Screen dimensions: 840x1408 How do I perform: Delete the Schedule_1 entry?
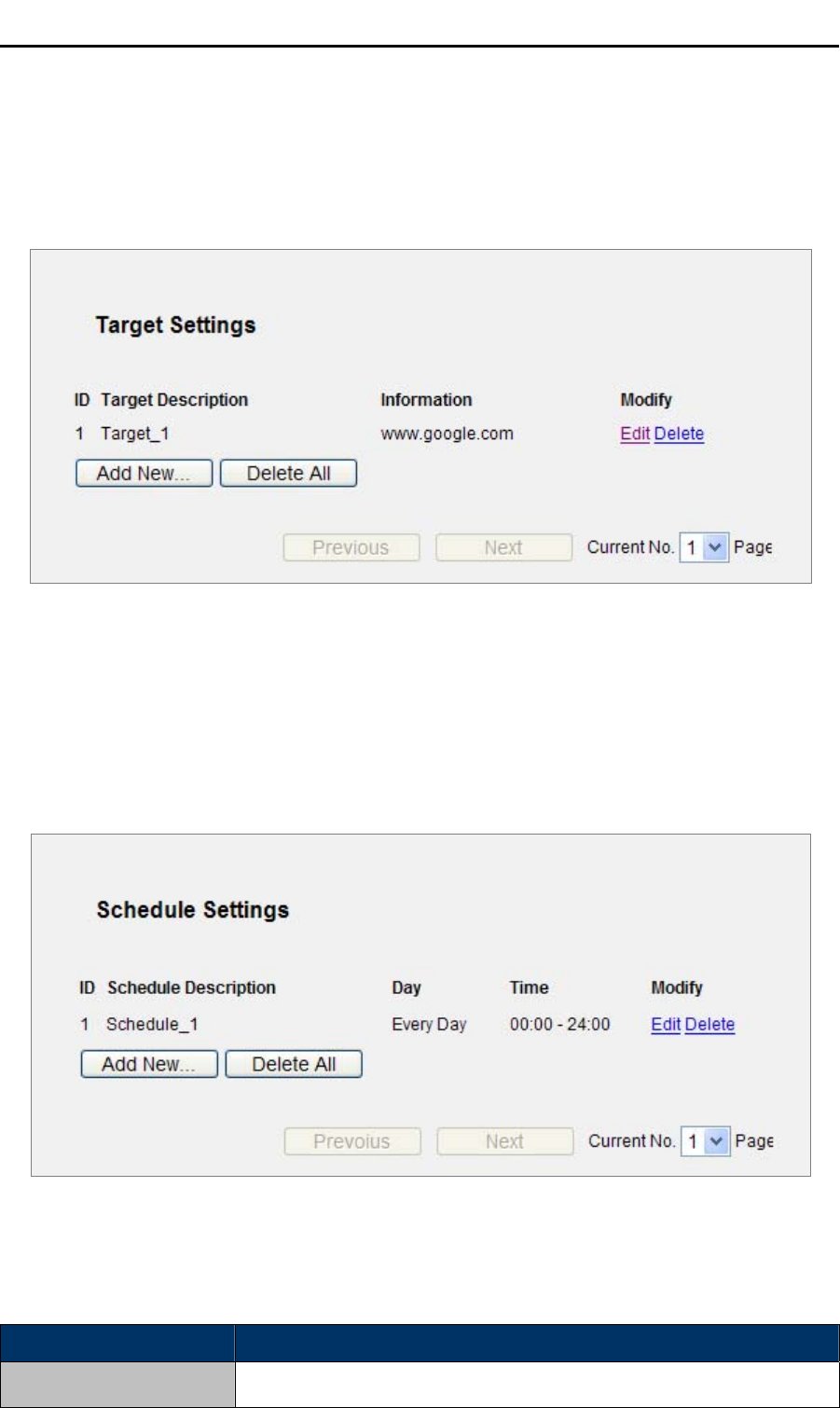709,1024
